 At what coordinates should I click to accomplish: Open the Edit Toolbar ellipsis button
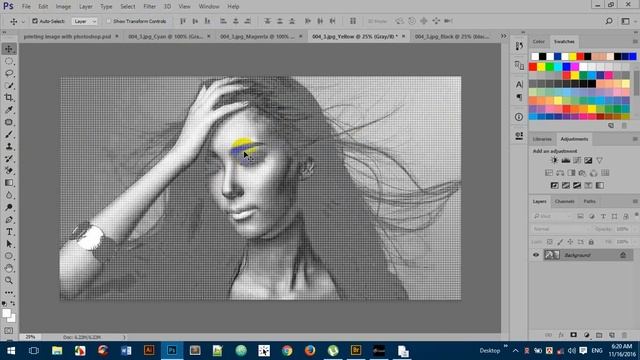coord(9,293)
